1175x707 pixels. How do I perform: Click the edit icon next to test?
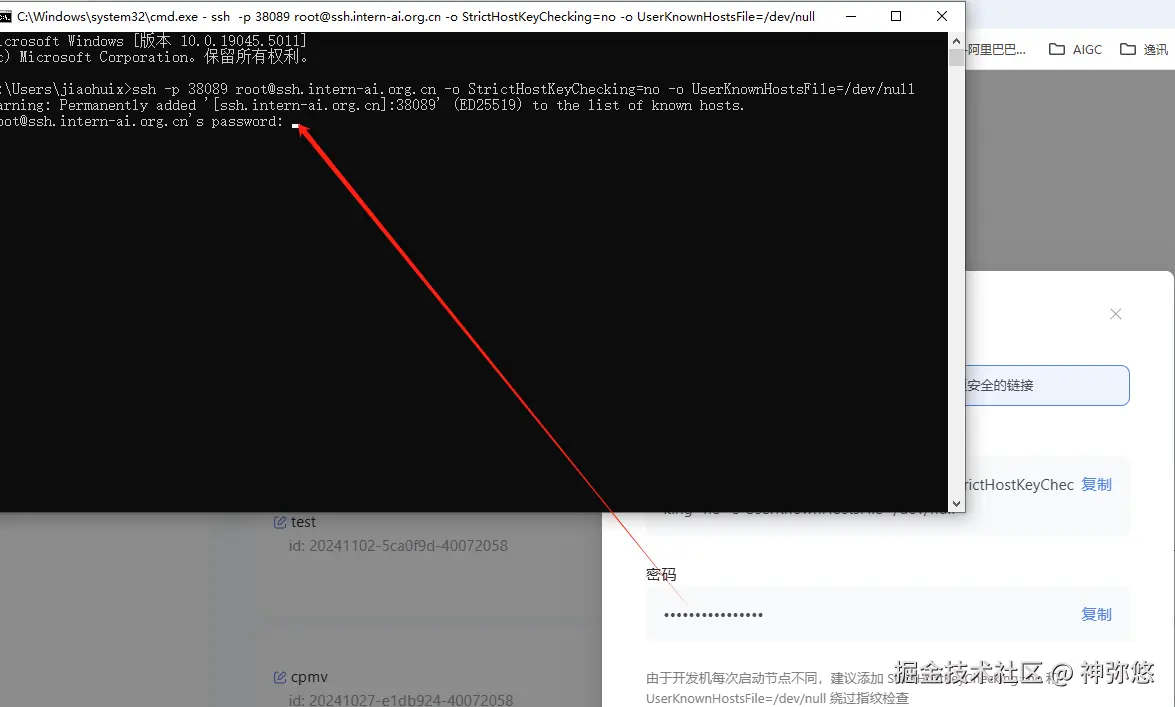tap(280, 522)
